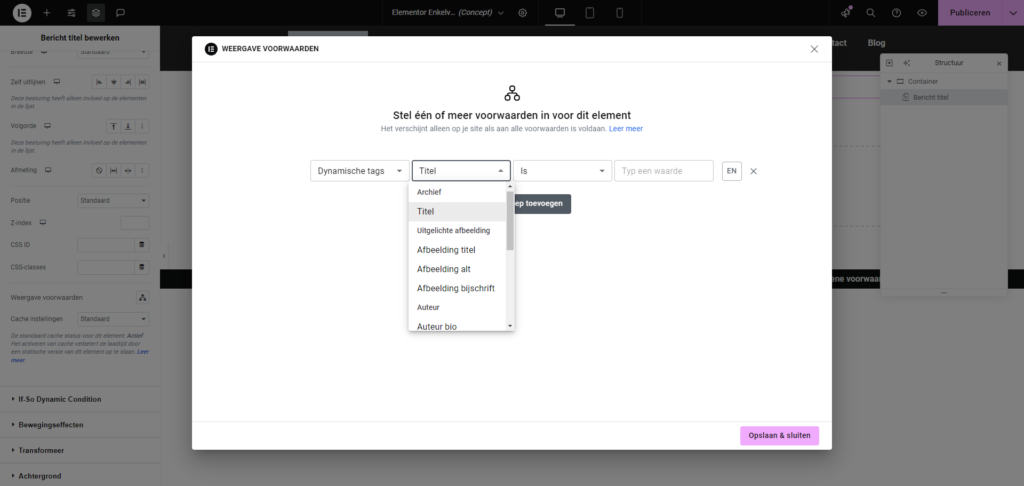Screen dimensions: 1024x486
Task: Switch to tablet preview mode
Action: [x=590, y=12]
